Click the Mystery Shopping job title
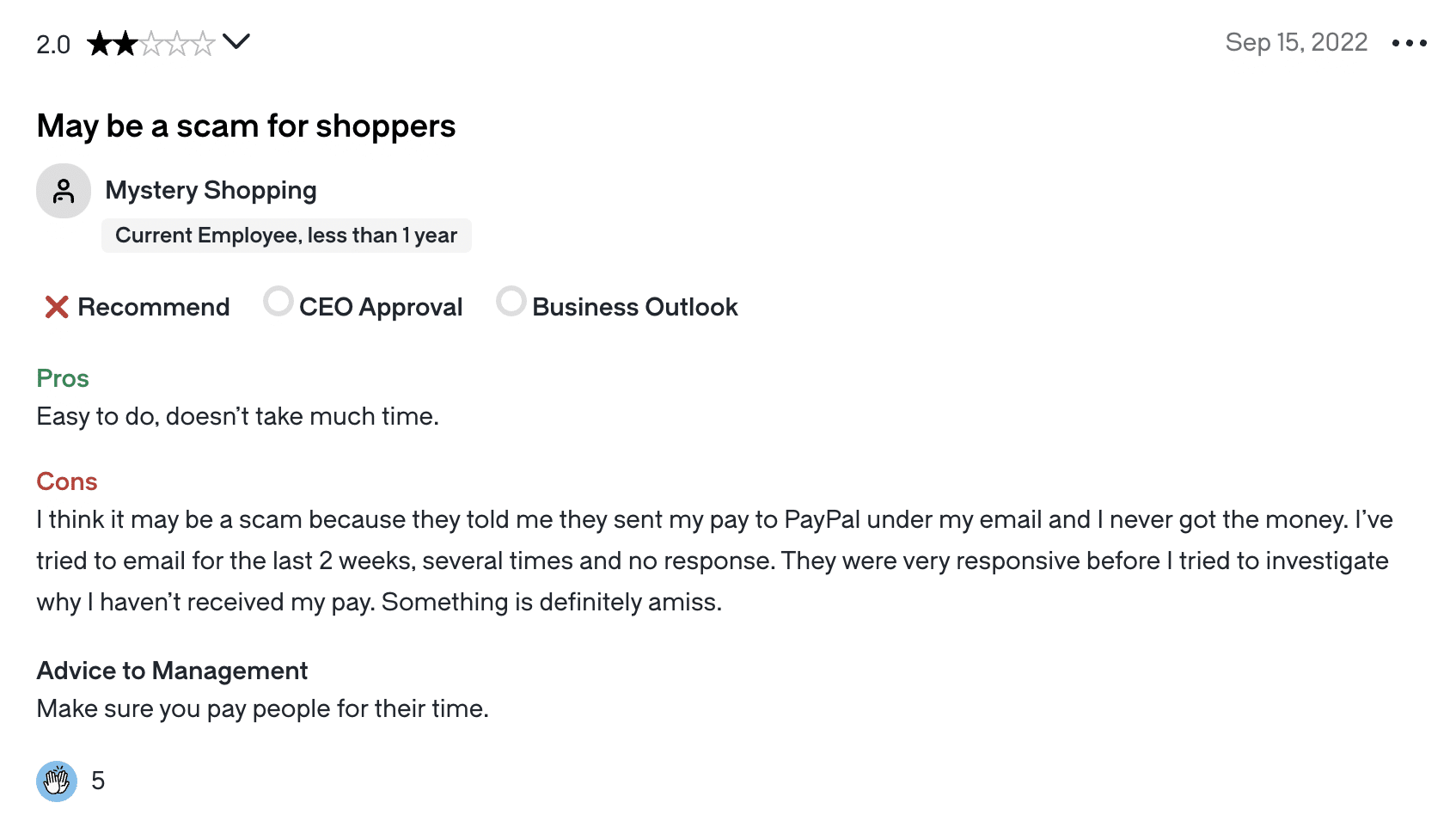Viewport: 1456px width, 815px height. (x=211, y=190)
